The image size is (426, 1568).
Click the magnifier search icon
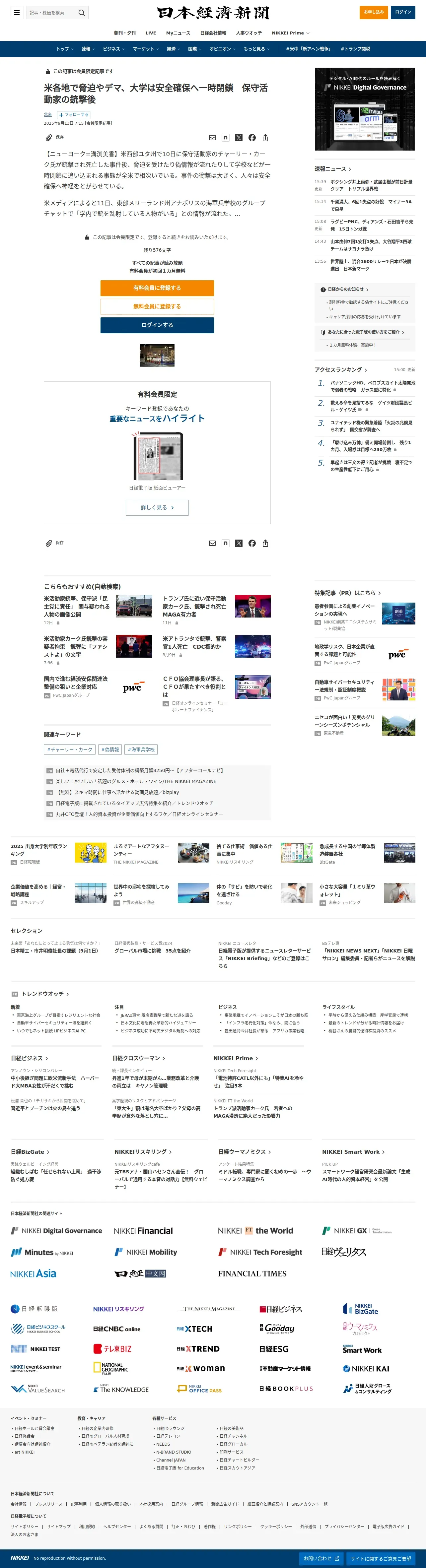click(x=82, y=12)
